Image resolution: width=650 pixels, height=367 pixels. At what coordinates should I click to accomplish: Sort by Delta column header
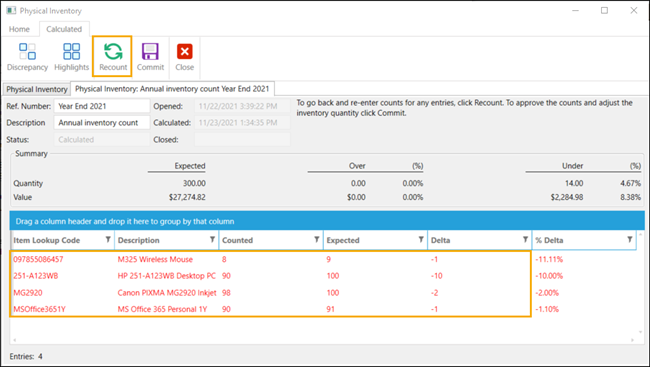(440, 240)
